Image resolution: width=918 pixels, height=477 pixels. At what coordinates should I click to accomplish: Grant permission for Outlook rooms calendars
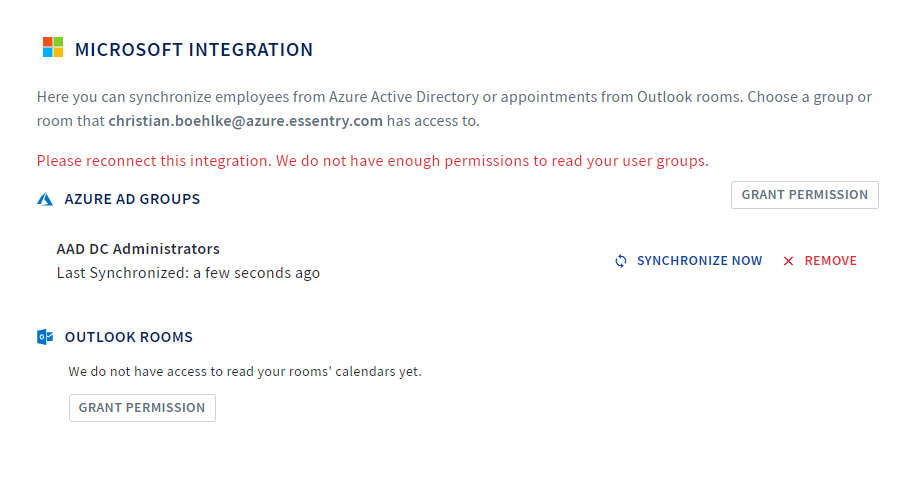pyautogui.click(x=142, y=408)
